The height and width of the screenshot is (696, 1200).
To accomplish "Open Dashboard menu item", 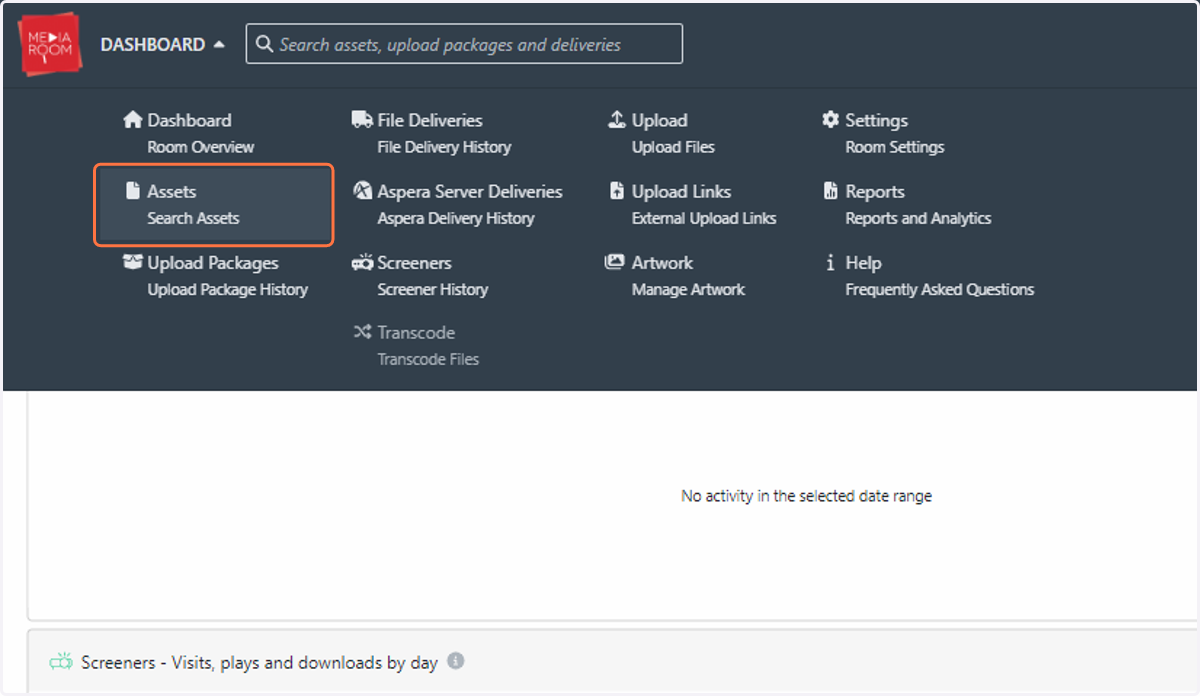I will pyautogui.click(x=189, y=120).
